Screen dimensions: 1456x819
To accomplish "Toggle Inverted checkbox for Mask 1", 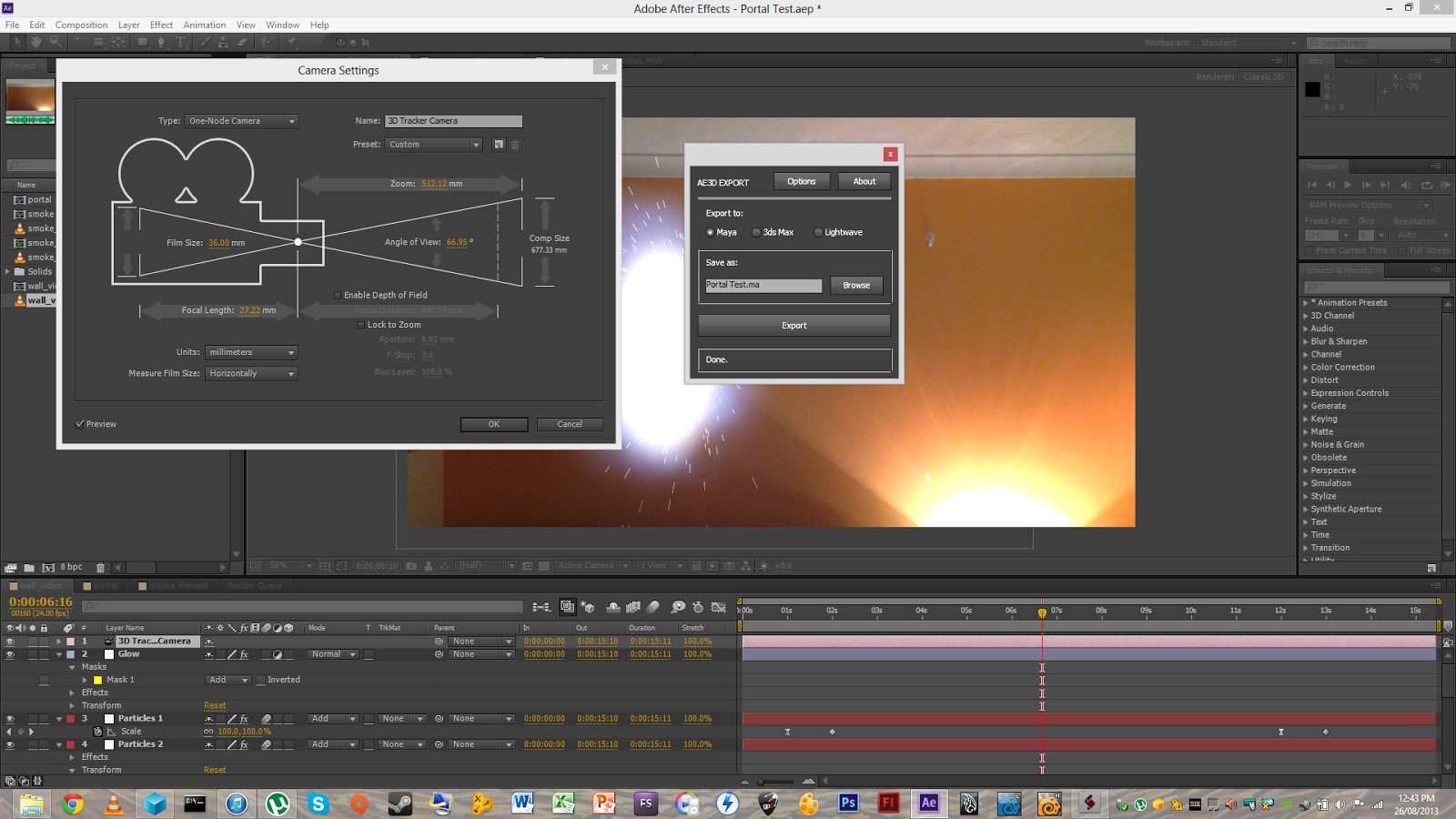I will point(260,680).
